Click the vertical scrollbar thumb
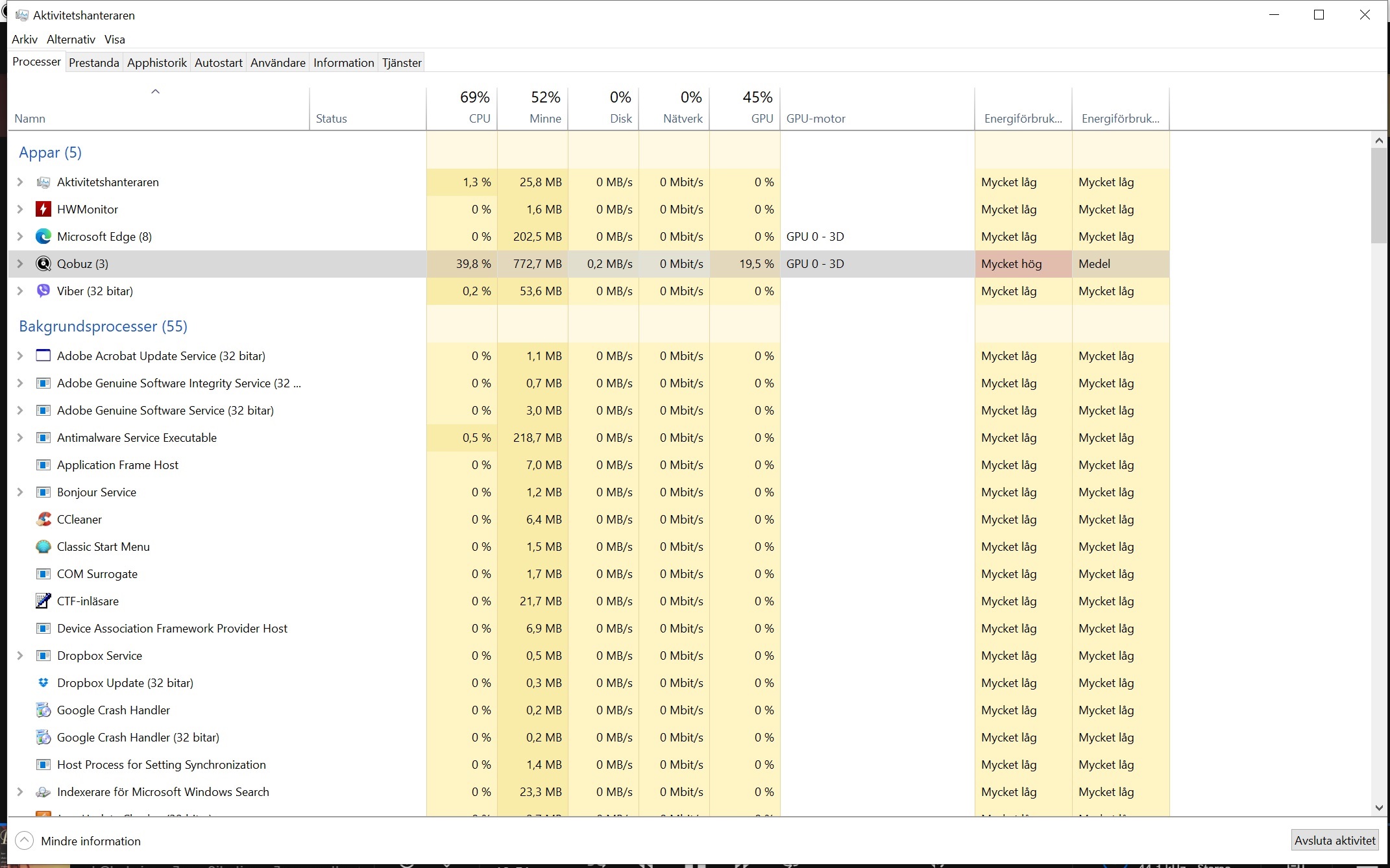The height and width of the screenshot is (868, 1390). tap(1379, 195)
